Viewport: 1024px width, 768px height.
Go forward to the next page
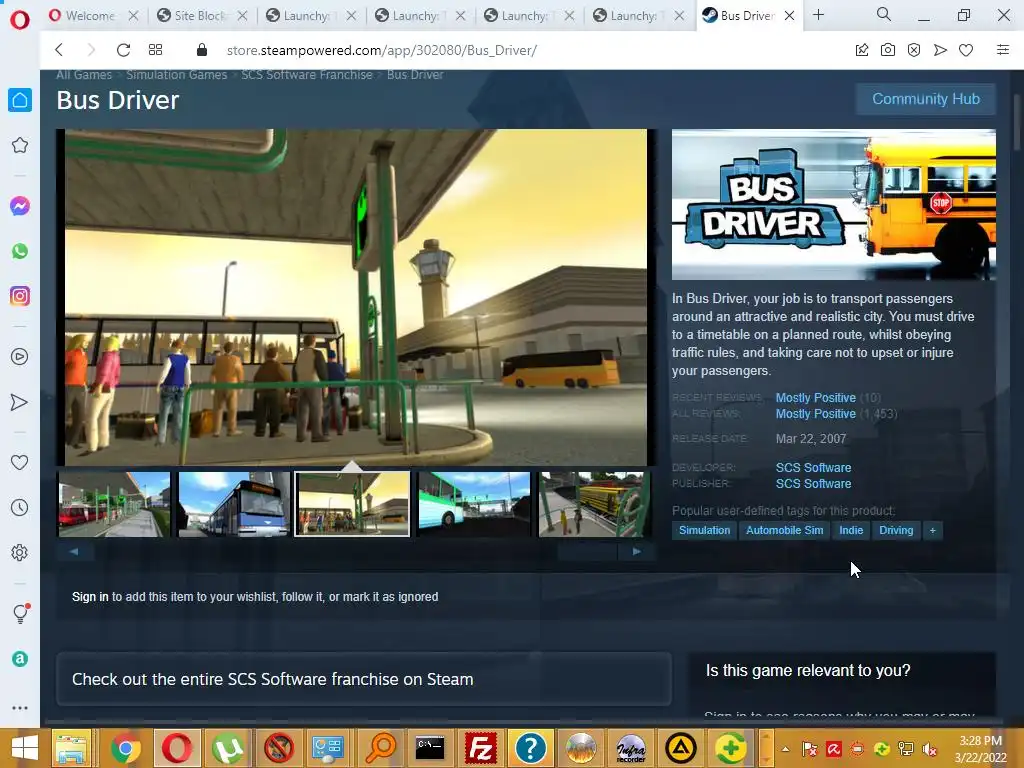click(91, 50)
